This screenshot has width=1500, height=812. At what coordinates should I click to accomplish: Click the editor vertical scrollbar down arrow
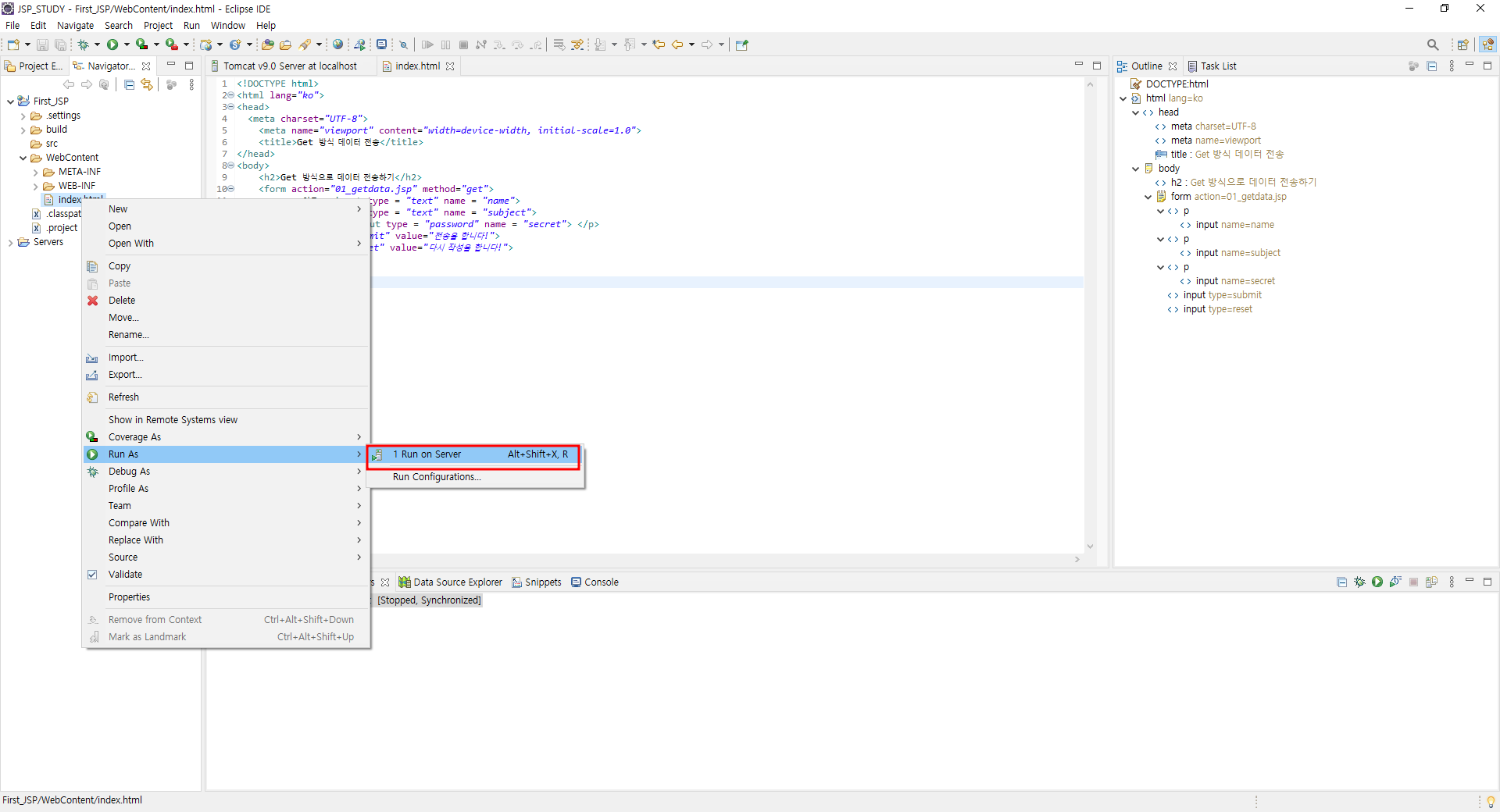click(1090, 547)
